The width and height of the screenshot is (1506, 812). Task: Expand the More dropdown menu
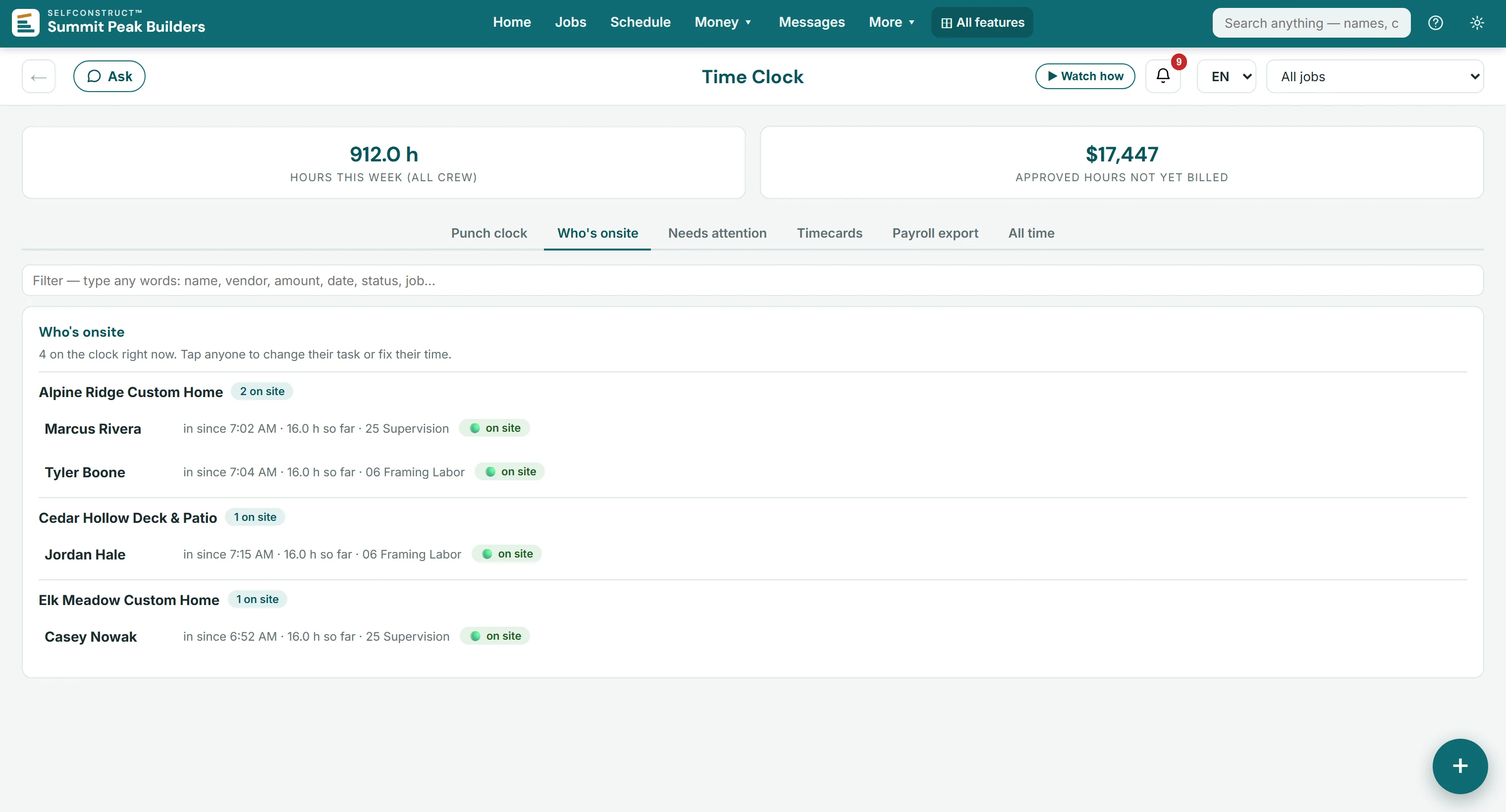(891, 22)
